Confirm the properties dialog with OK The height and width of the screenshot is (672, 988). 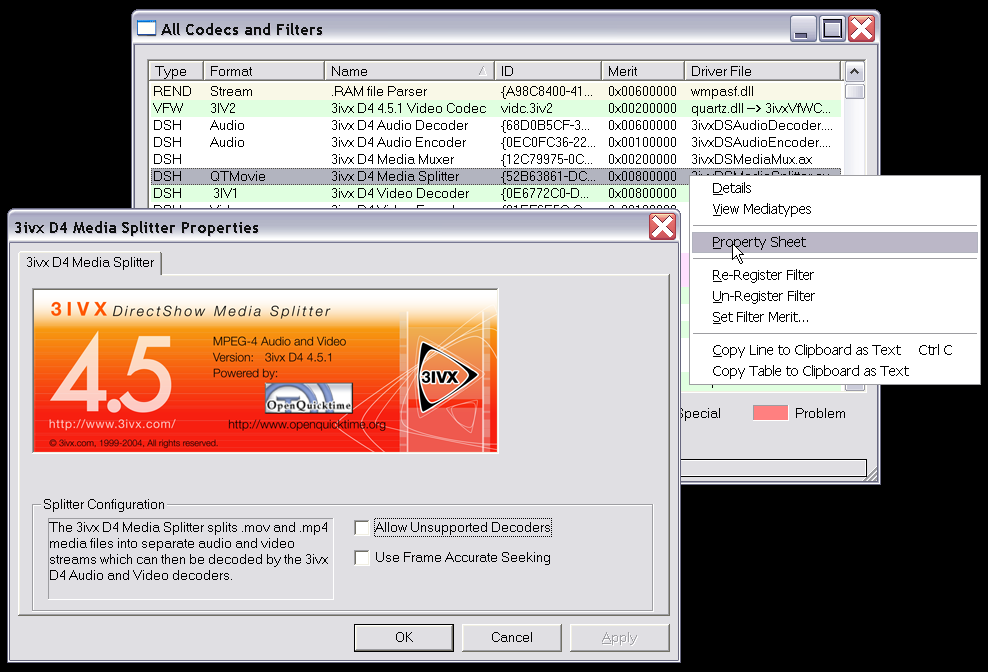point(404,637)
